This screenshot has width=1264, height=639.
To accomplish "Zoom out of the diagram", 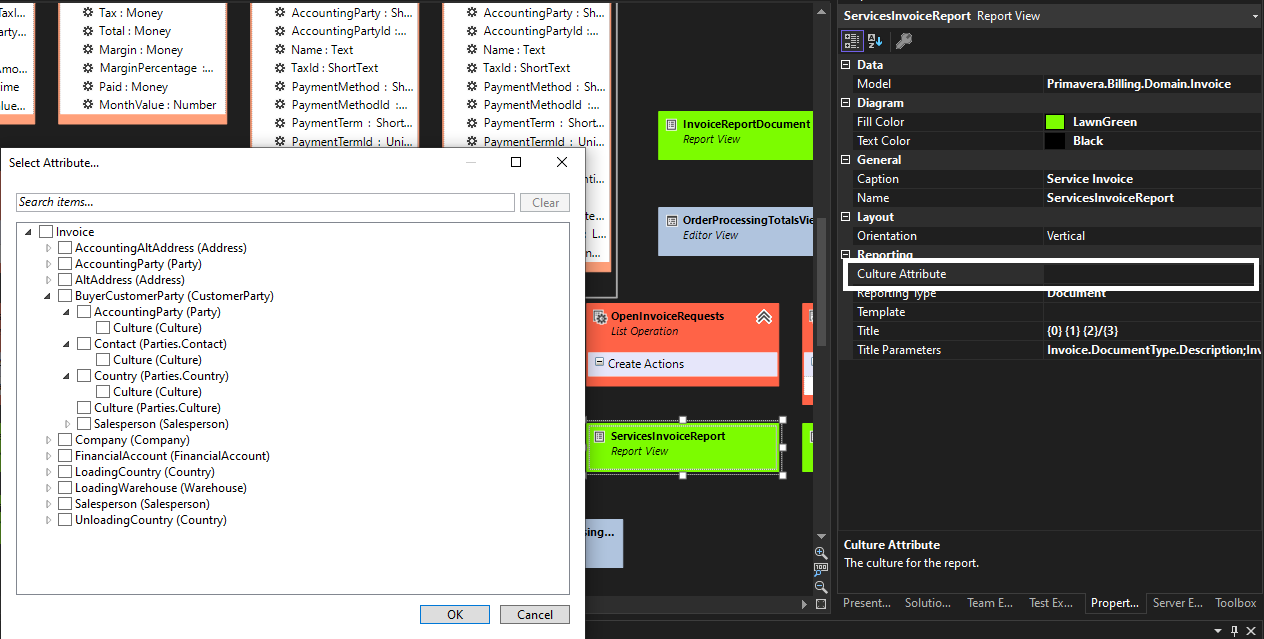I will pyautogui.click(x=821, y=587).
